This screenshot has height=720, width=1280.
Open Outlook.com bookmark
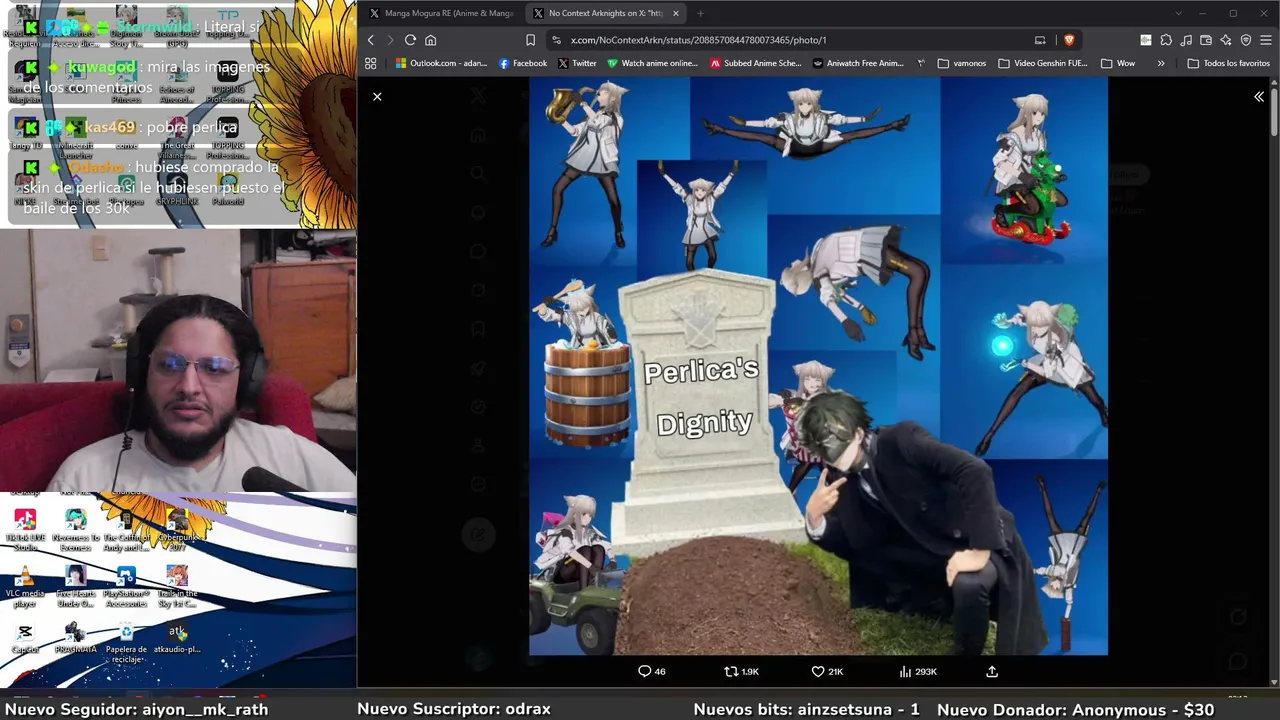point(441,63)
